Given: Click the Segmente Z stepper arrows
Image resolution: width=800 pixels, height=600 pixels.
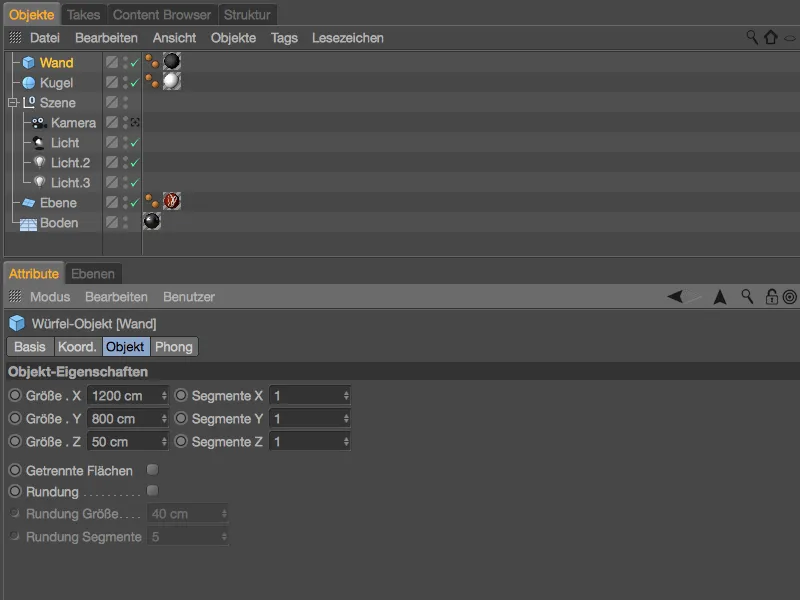Looking at the screenshot, I should 346,441.
